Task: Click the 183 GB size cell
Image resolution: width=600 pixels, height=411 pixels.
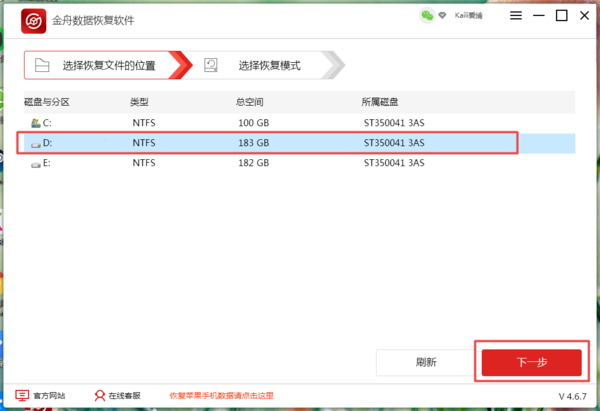Action: [x=254, y=143]
